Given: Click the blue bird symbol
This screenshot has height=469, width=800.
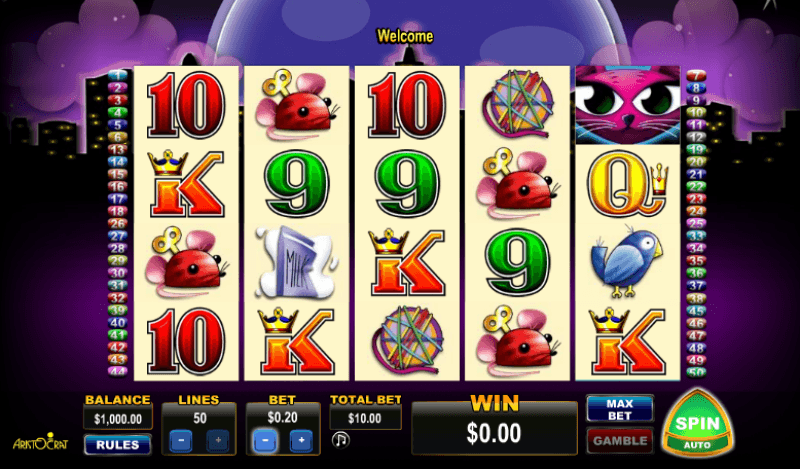Looking at the screenshot, I should (x=627, y=262).
